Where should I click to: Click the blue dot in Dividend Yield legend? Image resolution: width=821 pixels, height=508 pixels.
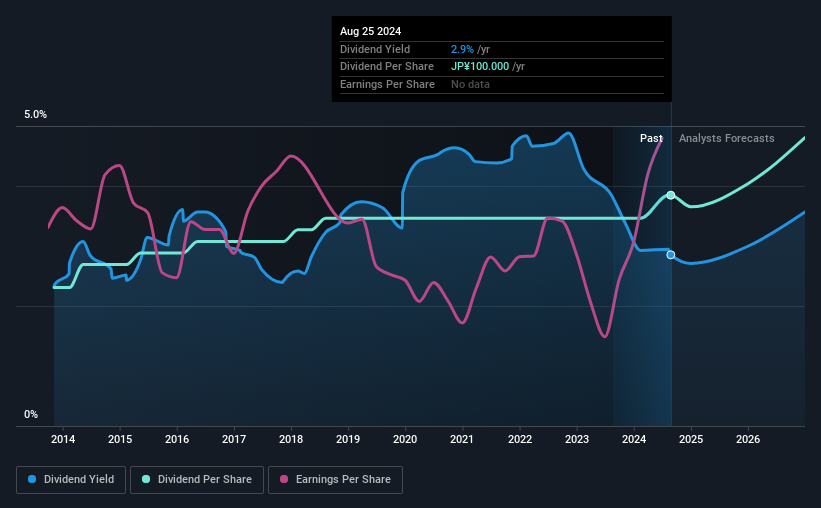click(x=32, y=479)
